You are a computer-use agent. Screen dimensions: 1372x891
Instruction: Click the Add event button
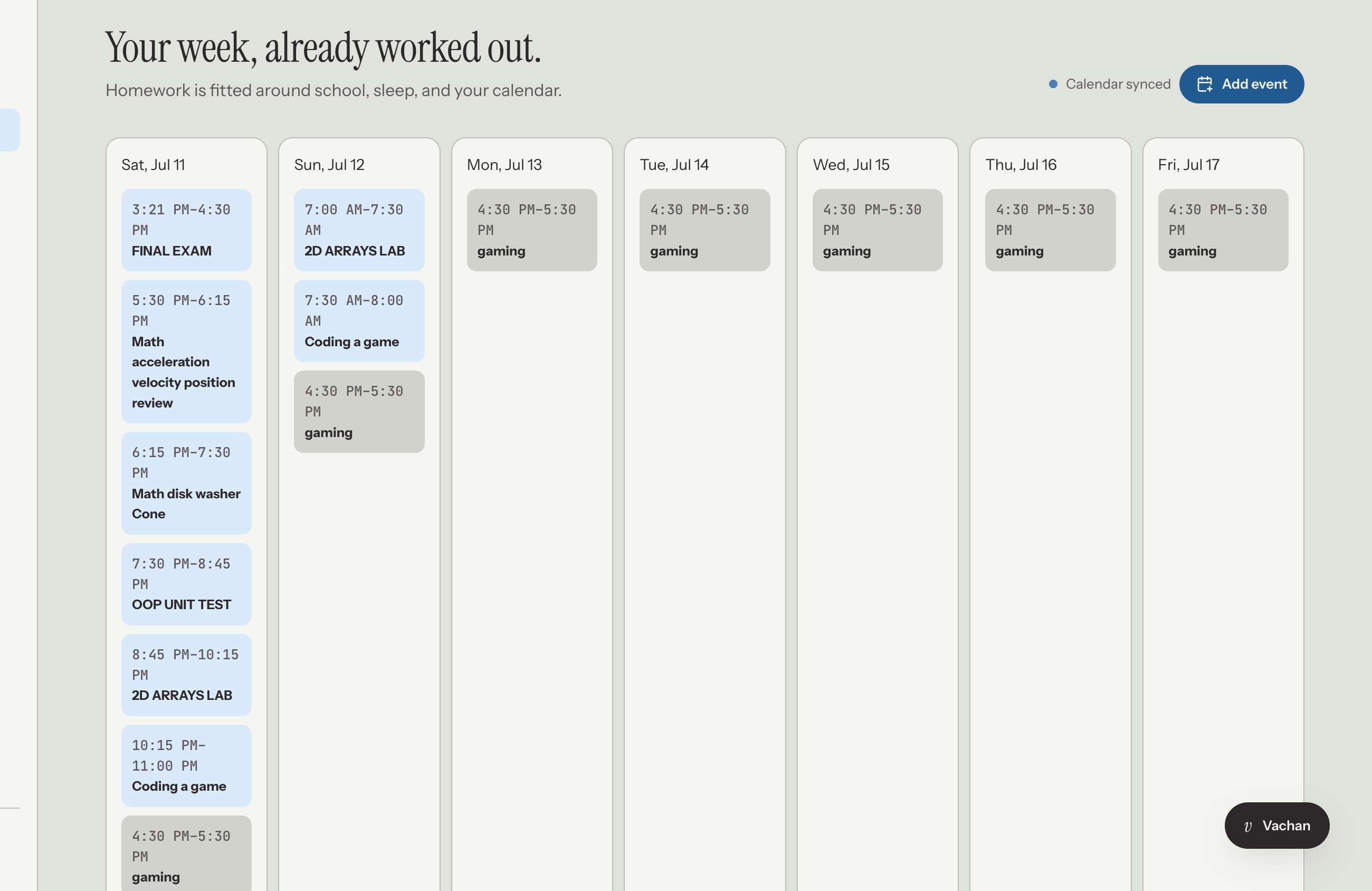[1241, 84]
